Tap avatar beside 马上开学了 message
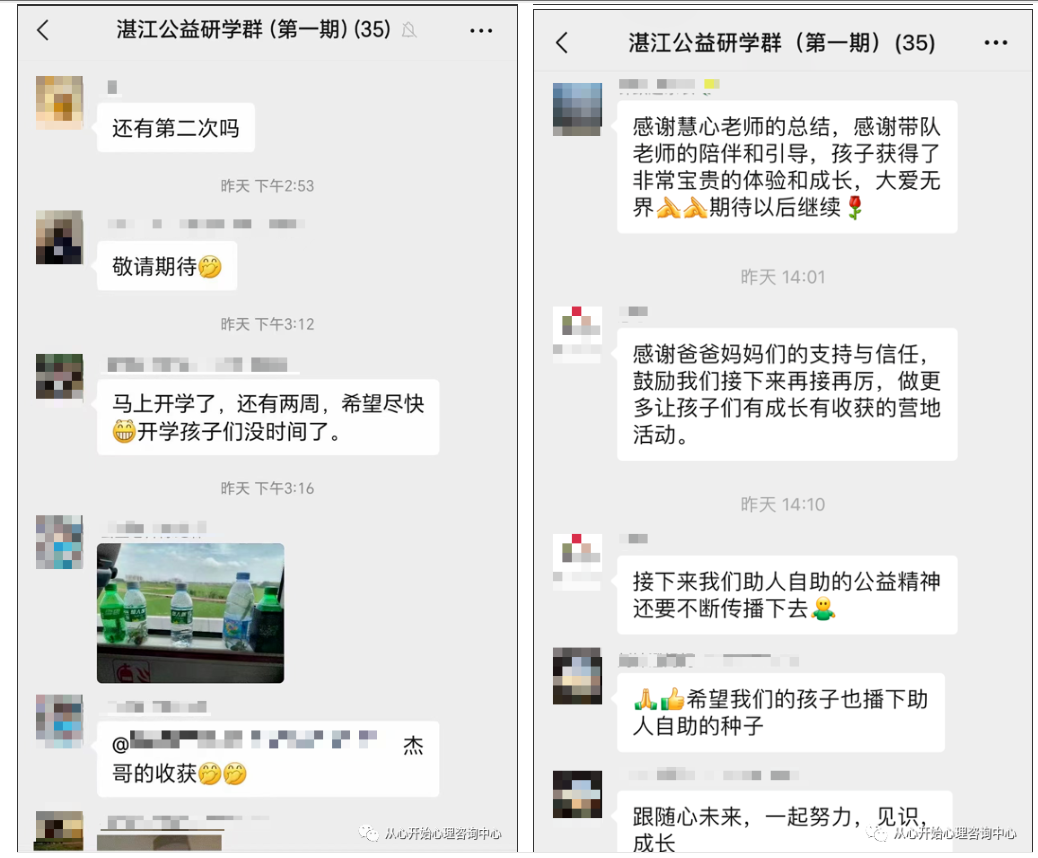 [x=60, y=377]
